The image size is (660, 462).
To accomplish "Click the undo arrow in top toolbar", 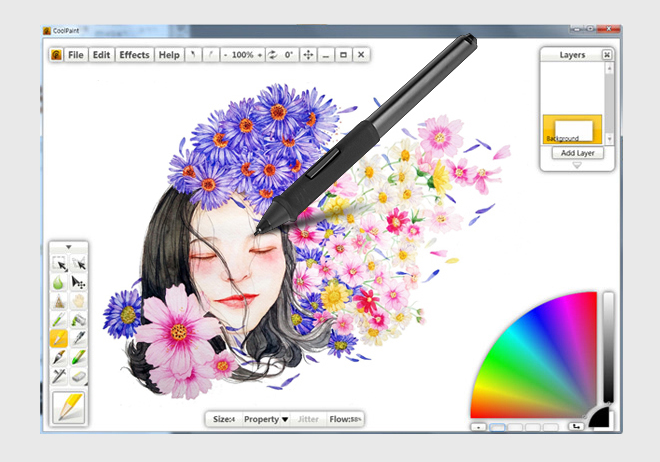I will [x=194, y=55].
